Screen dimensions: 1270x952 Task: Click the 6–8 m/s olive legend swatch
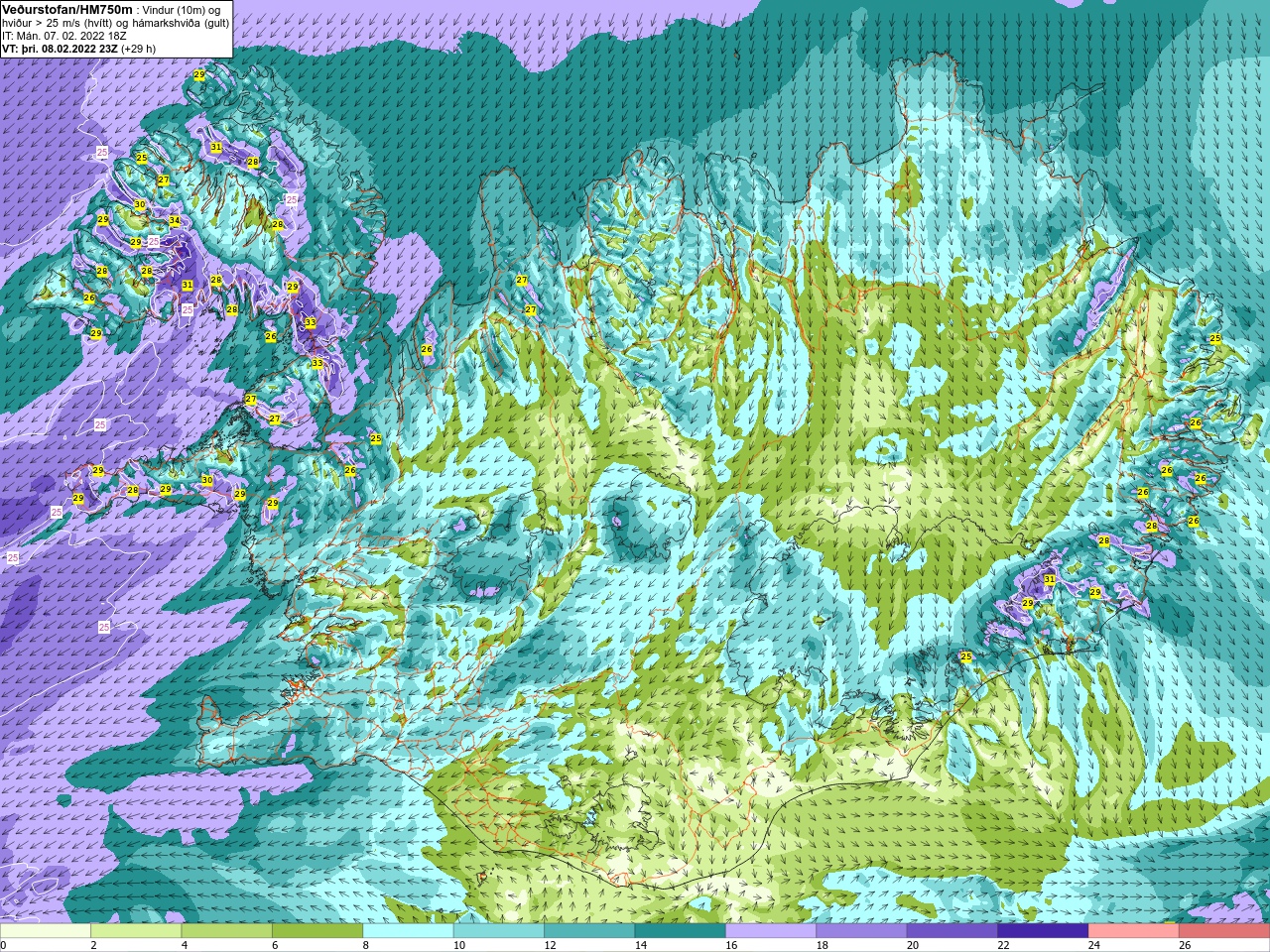(317, 931)
